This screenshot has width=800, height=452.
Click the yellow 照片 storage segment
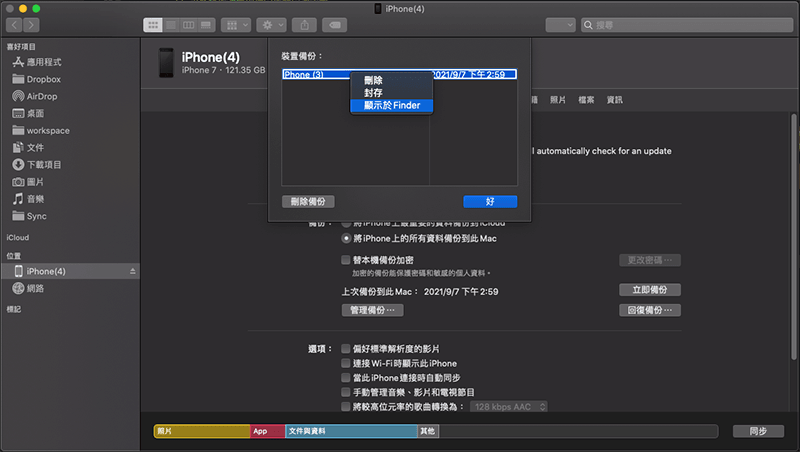(x=202, y=431)
